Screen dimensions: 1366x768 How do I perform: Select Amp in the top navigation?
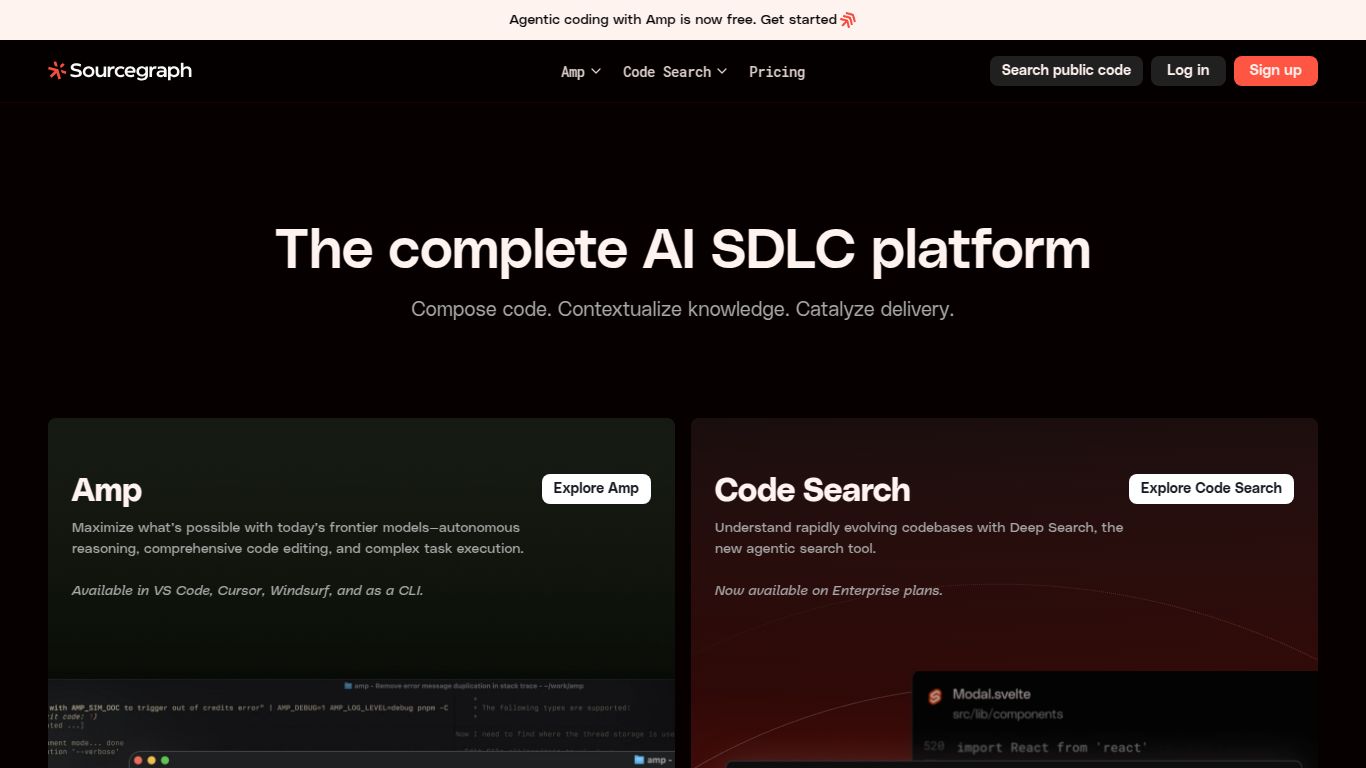[x=572, y=71]
